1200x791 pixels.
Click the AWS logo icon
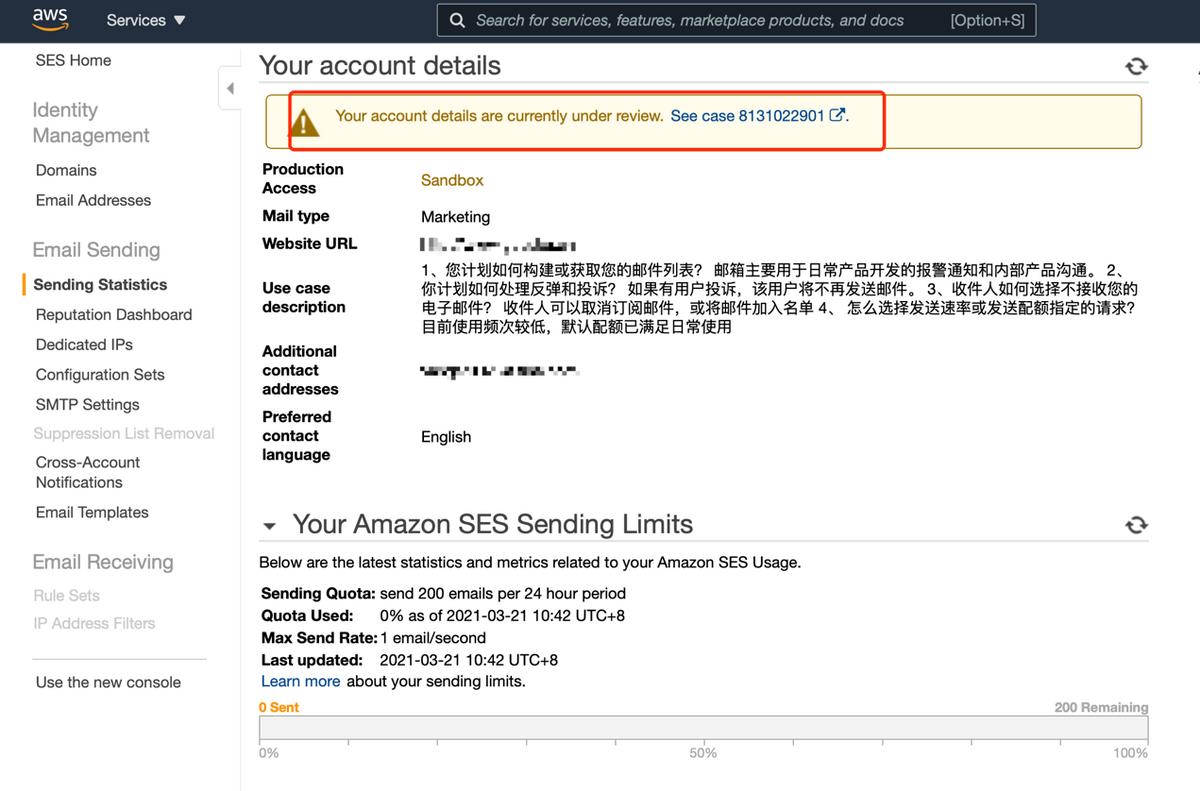click(50, 19)
